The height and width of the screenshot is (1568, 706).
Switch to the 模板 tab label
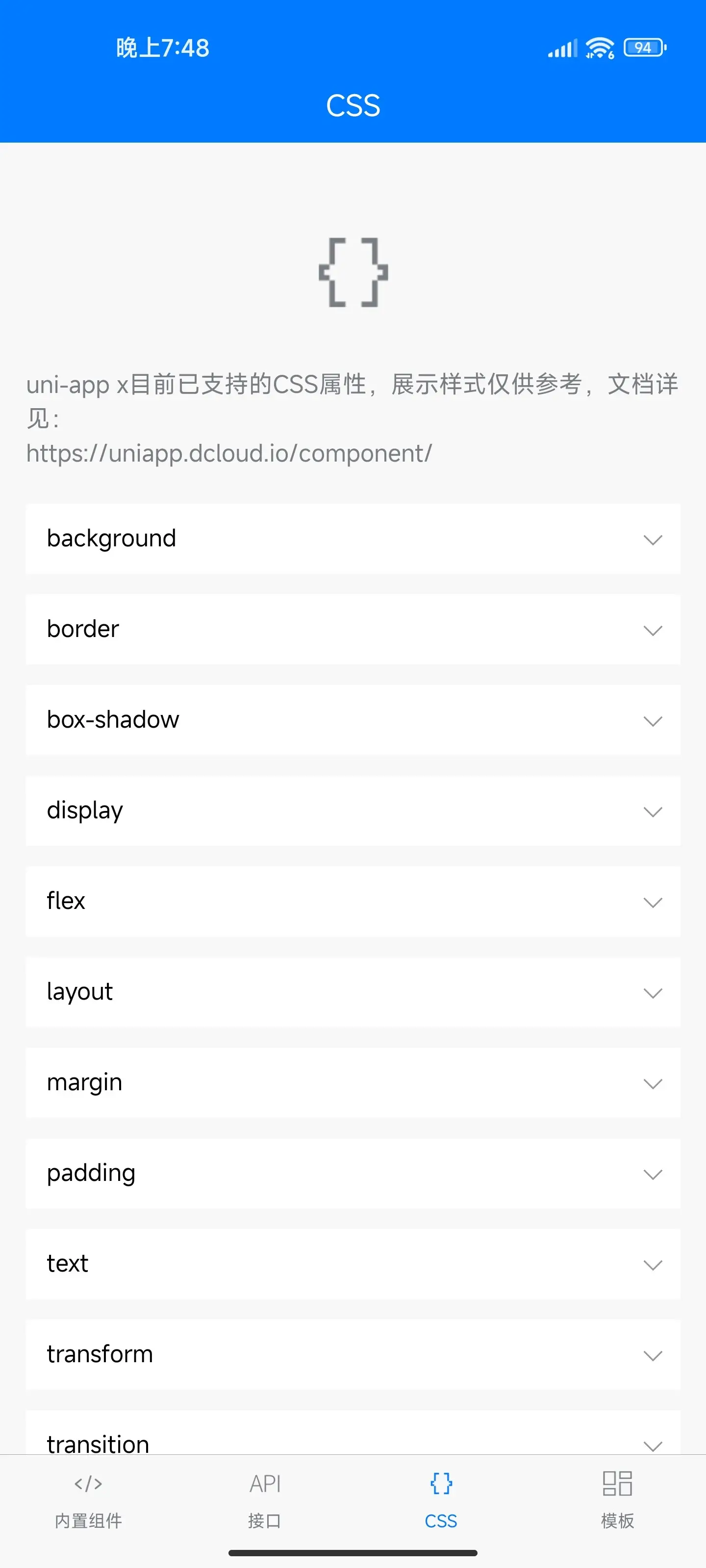pos(617,1520)
